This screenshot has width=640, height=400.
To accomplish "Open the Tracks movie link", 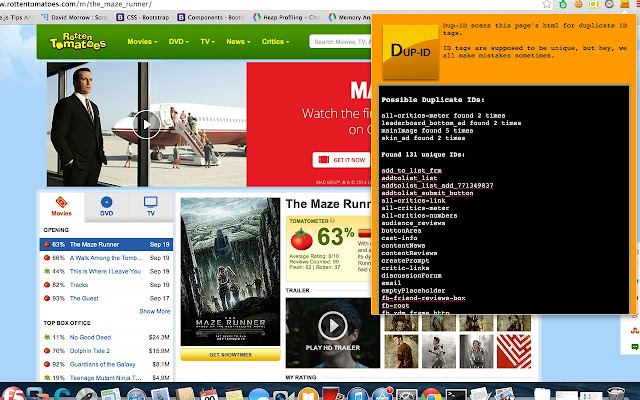I will [79, 285].
